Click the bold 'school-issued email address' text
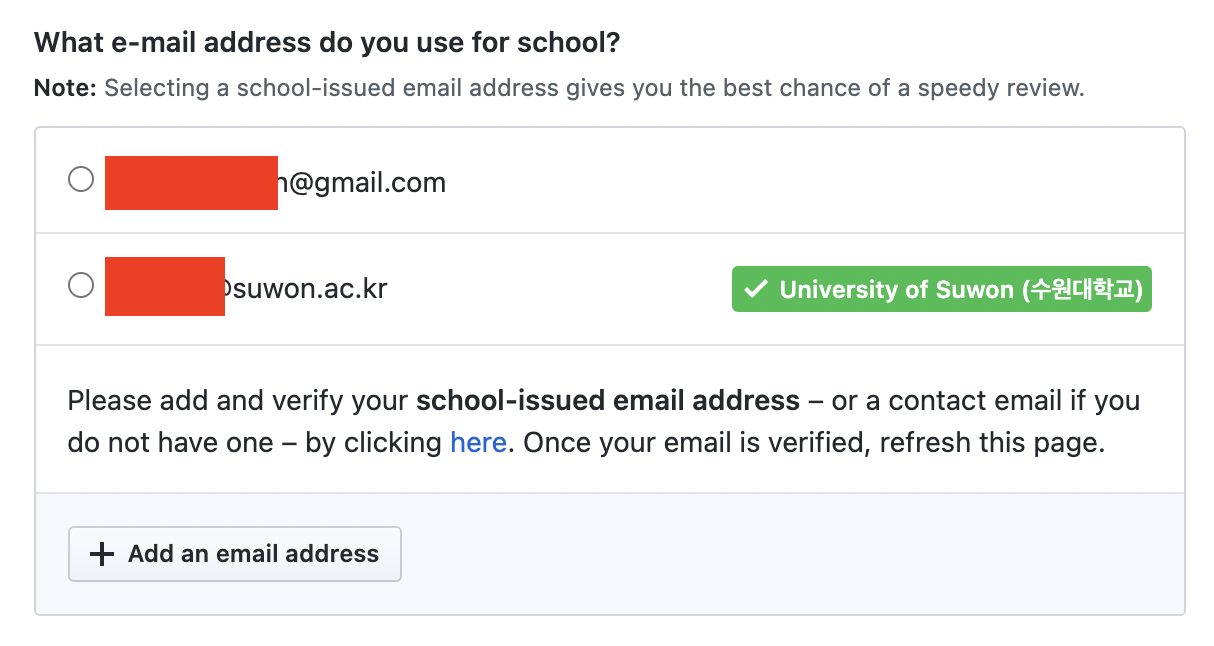1214x646 pixels. point(607,402)
